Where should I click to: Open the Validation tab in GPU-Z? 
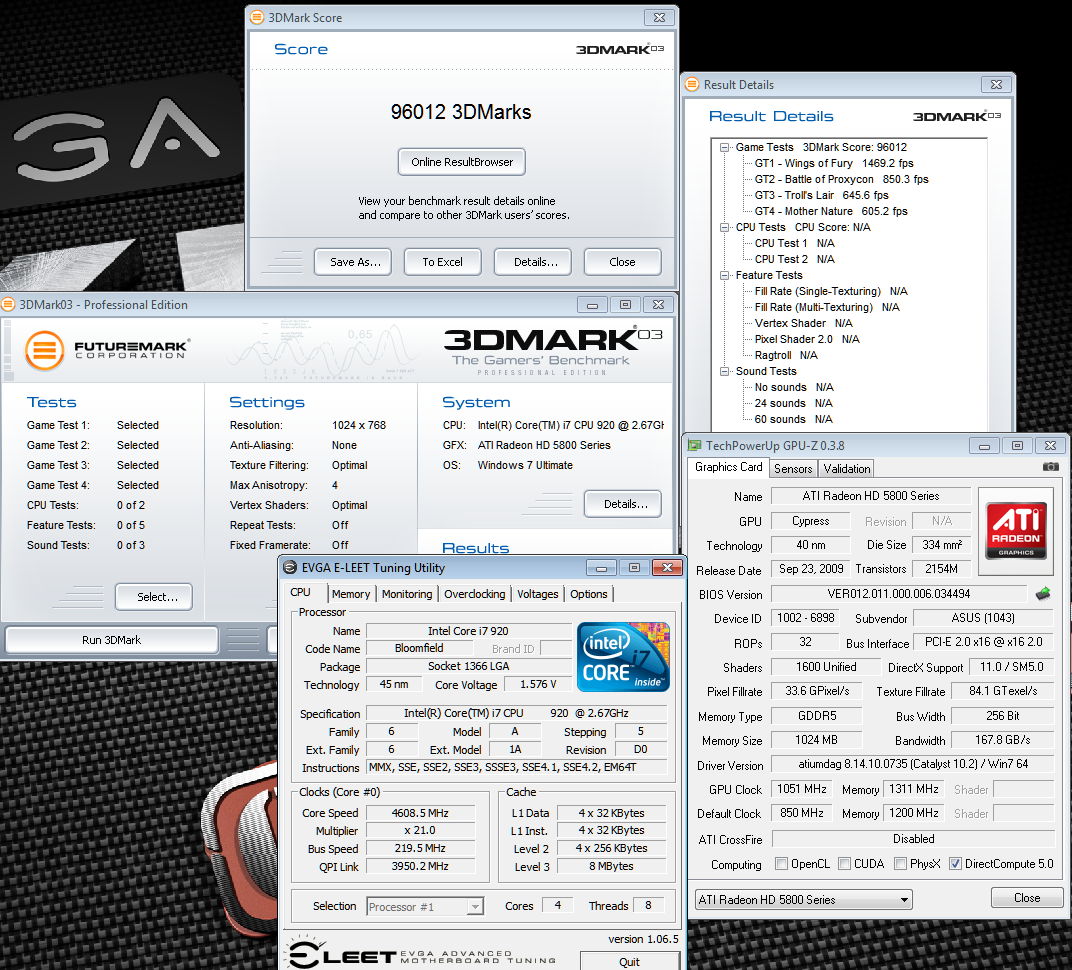[x=846, y=468]
